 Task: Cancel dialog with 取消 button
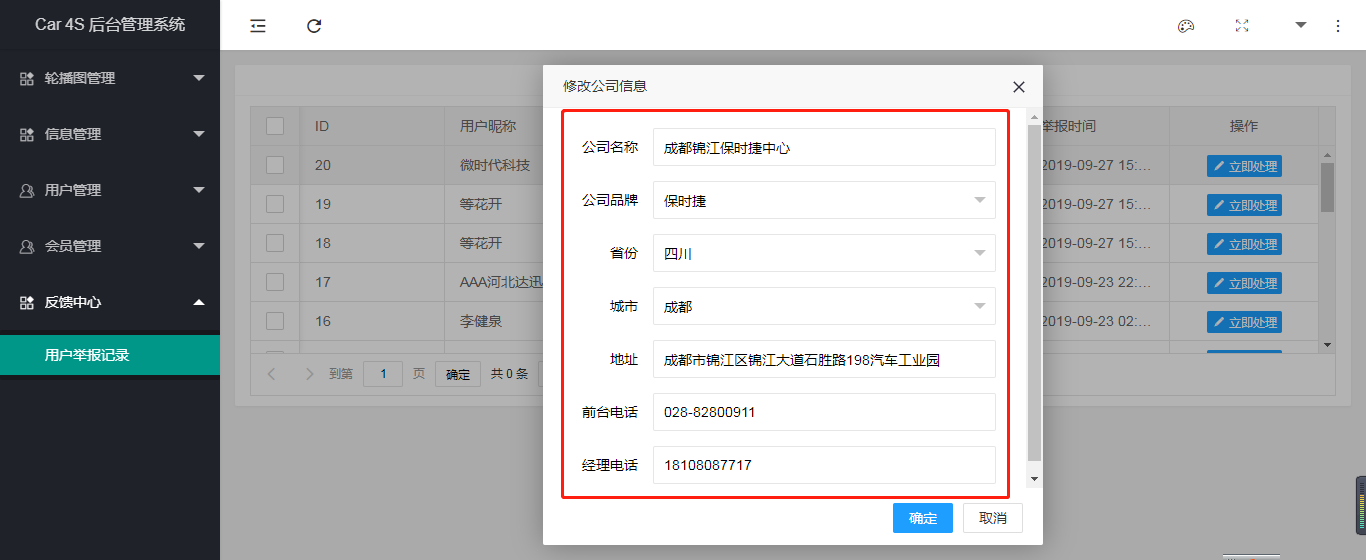(993, 518)
